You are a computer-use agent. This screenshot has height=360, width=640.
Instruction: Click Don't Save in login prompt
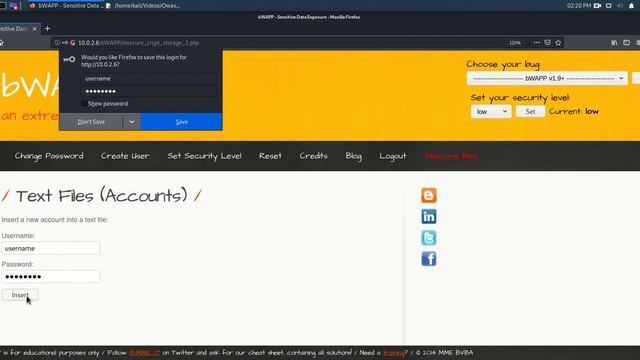coord(91,122)
